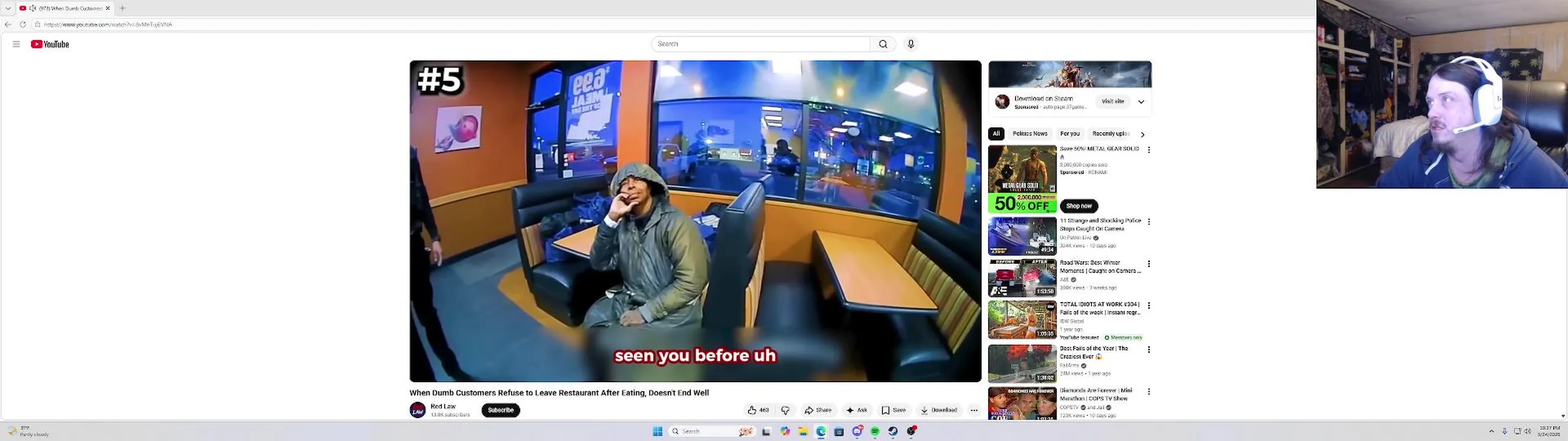
Task: Launch Copilot from taskbar
Action: tap(785, 431)
